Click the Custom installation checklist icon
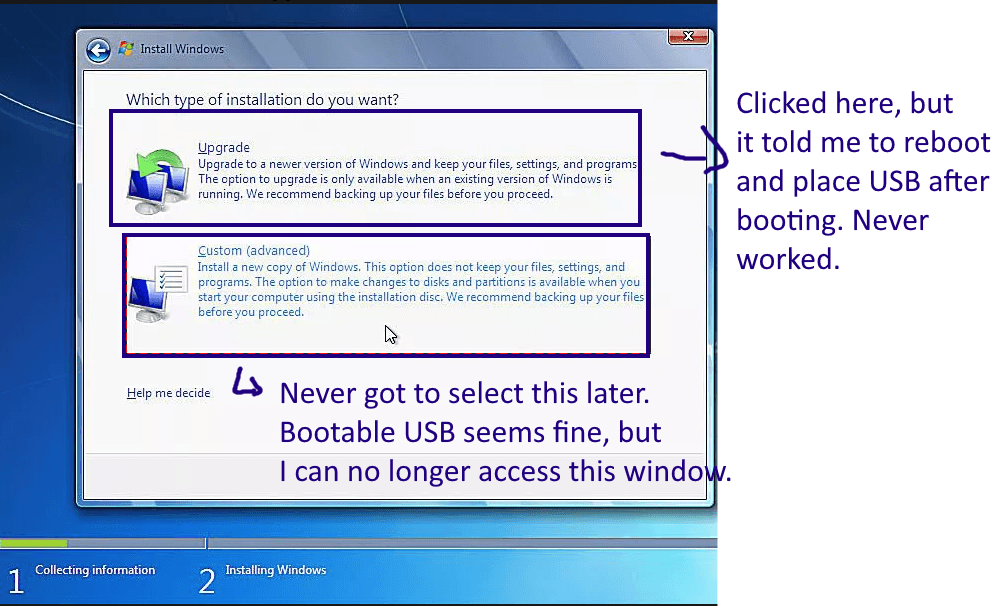 [x=158, y=292]
